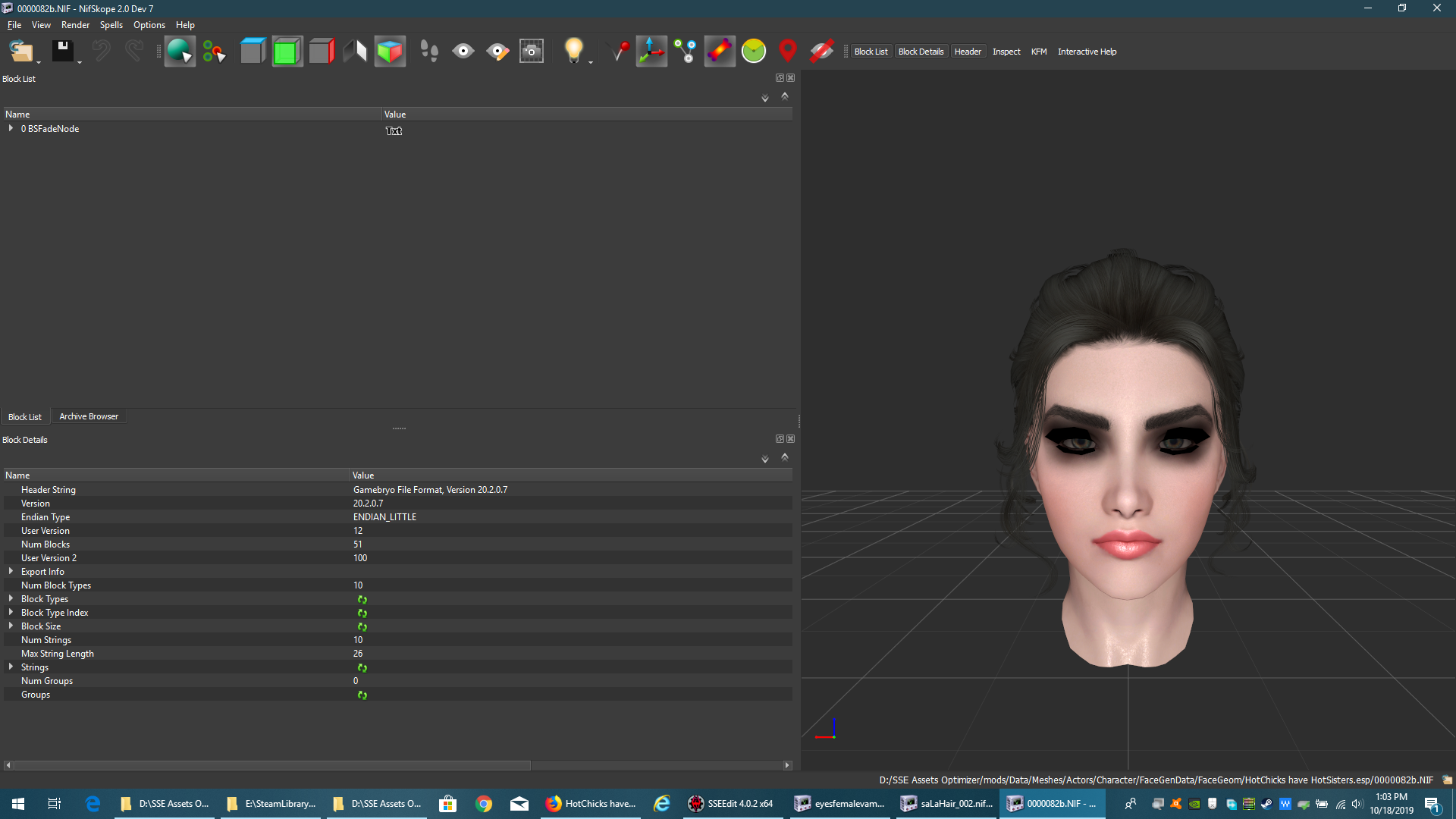Switch to the Archive Browser tab

tap(89, 416)
